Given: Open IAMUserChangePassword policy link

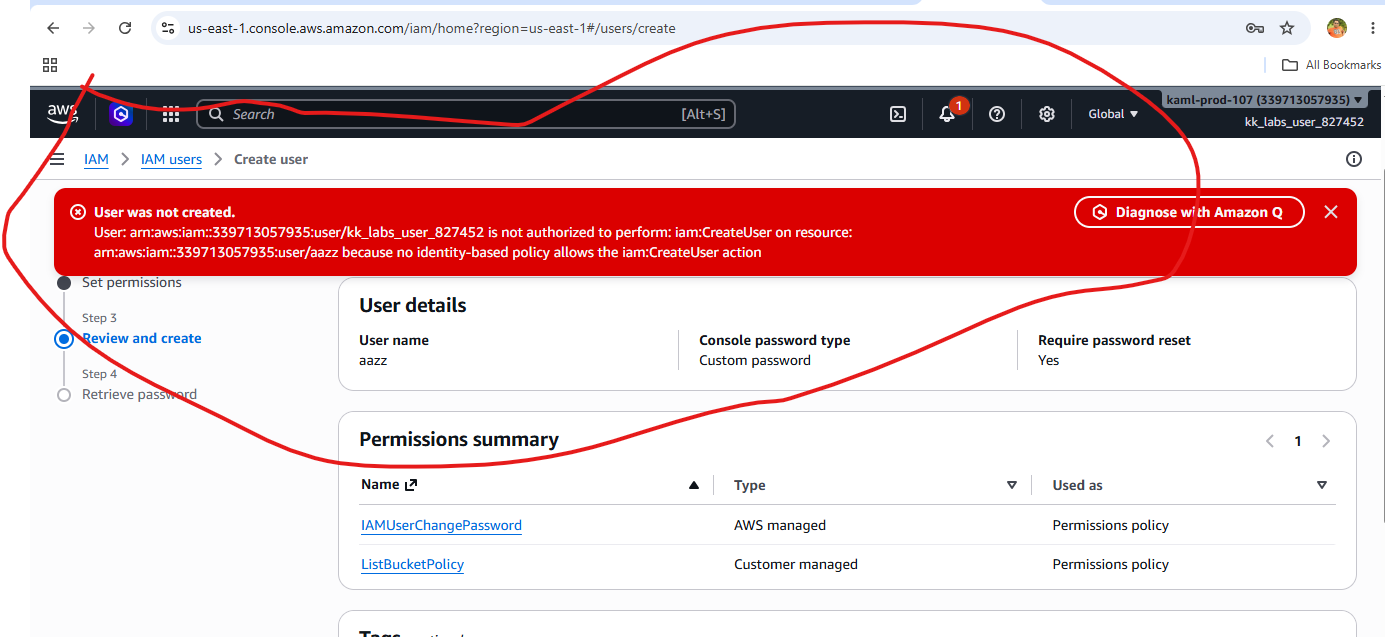Looking at the screenshot, I should point(441,525).
